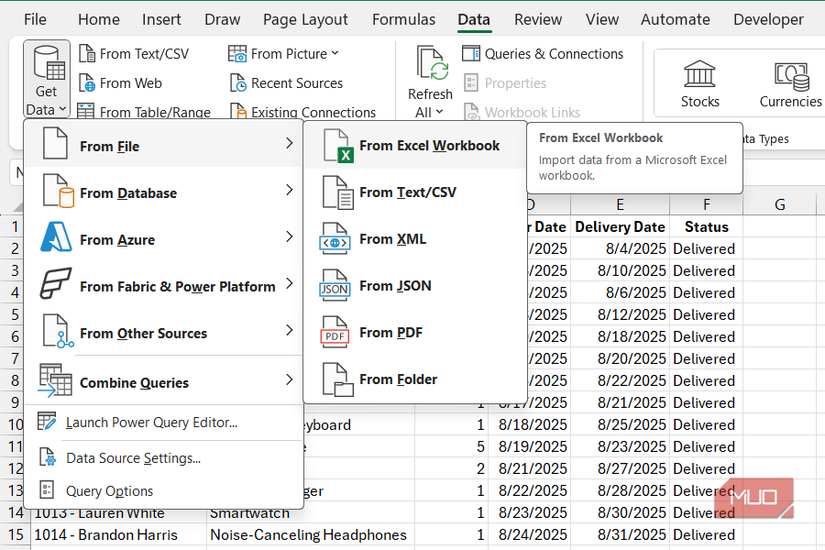The height and width of the screenshot is (550, 825).
Task: Switch to the Draw tab
Action: (x=223, y=19)
